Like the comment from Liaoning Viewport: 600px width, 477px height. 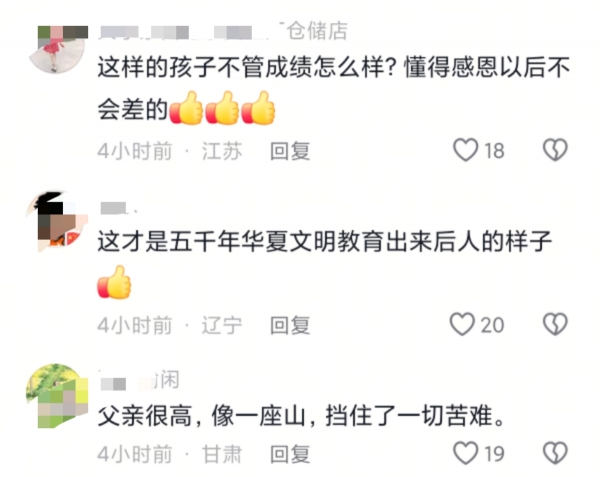pyautogui.click(x=462, y=324)
